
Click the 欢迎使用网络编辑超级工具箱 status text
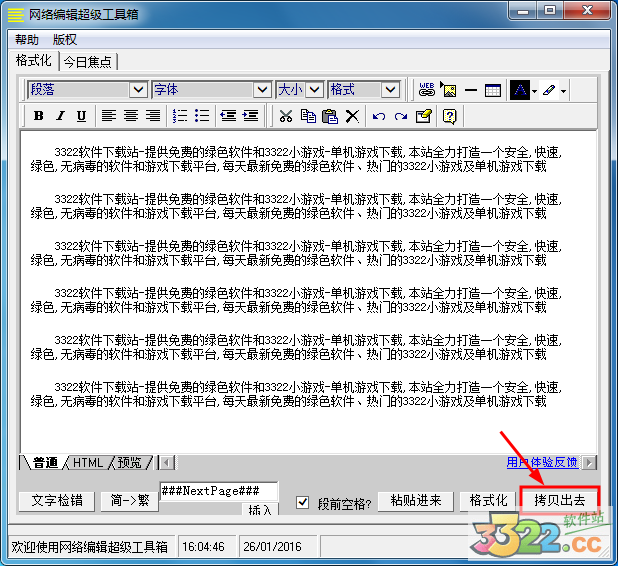coord(89,547)
